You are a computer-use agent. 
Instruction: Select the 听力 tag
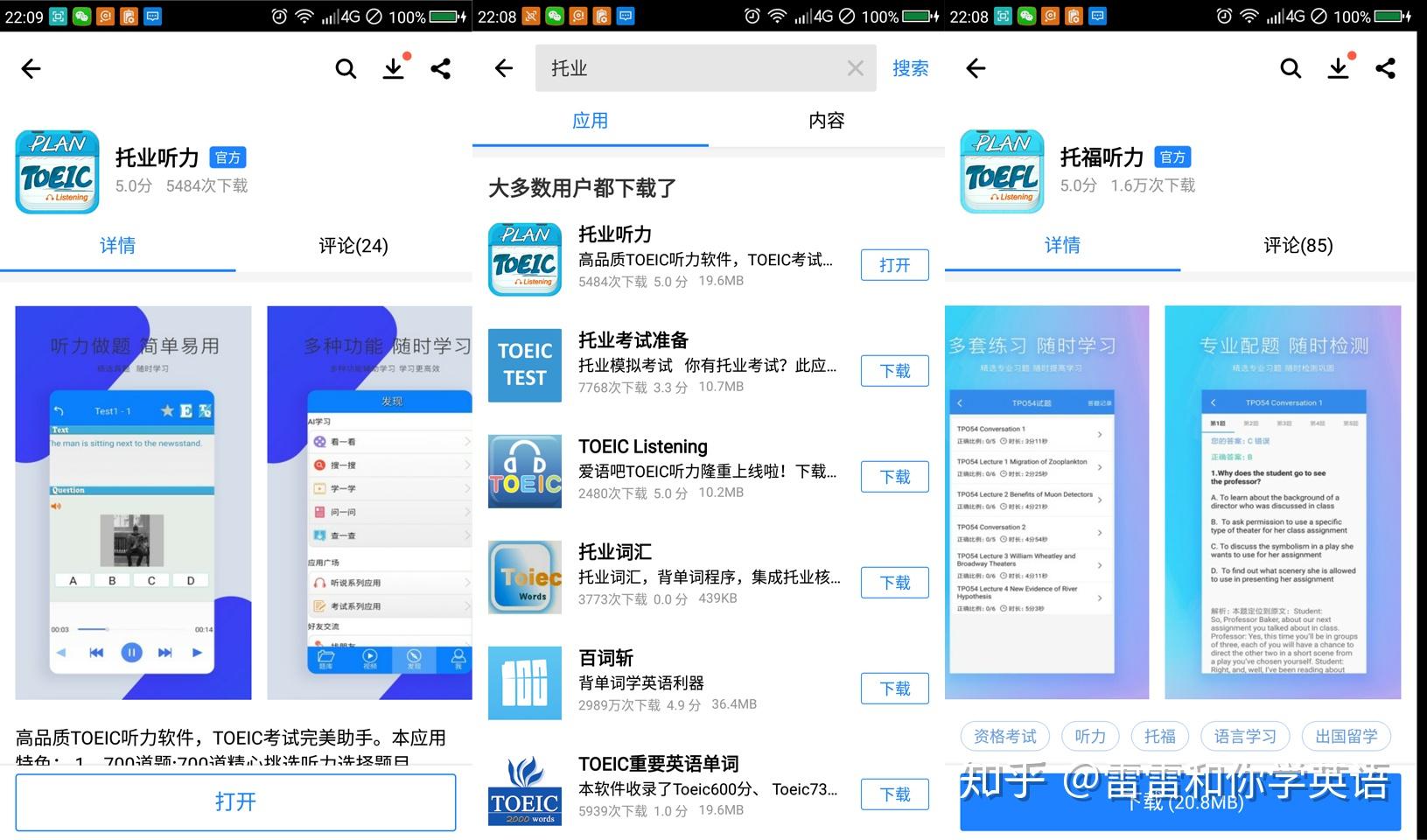pos(1090,737)
